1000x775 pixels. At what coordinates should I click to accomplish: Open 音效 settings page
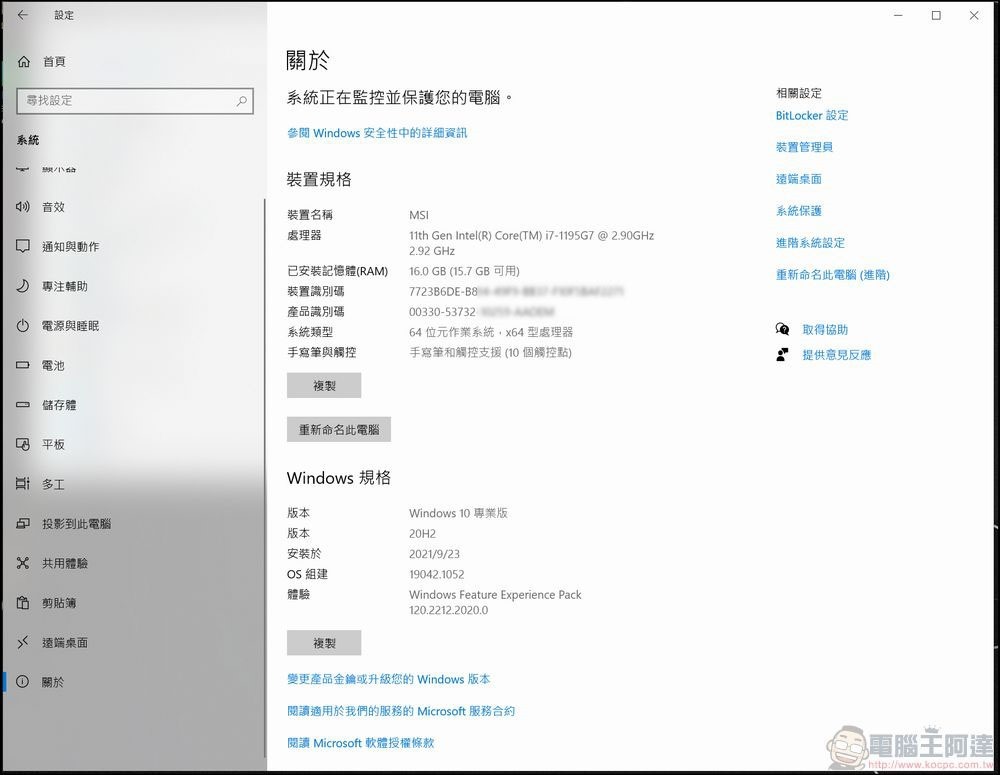point(133,207)
